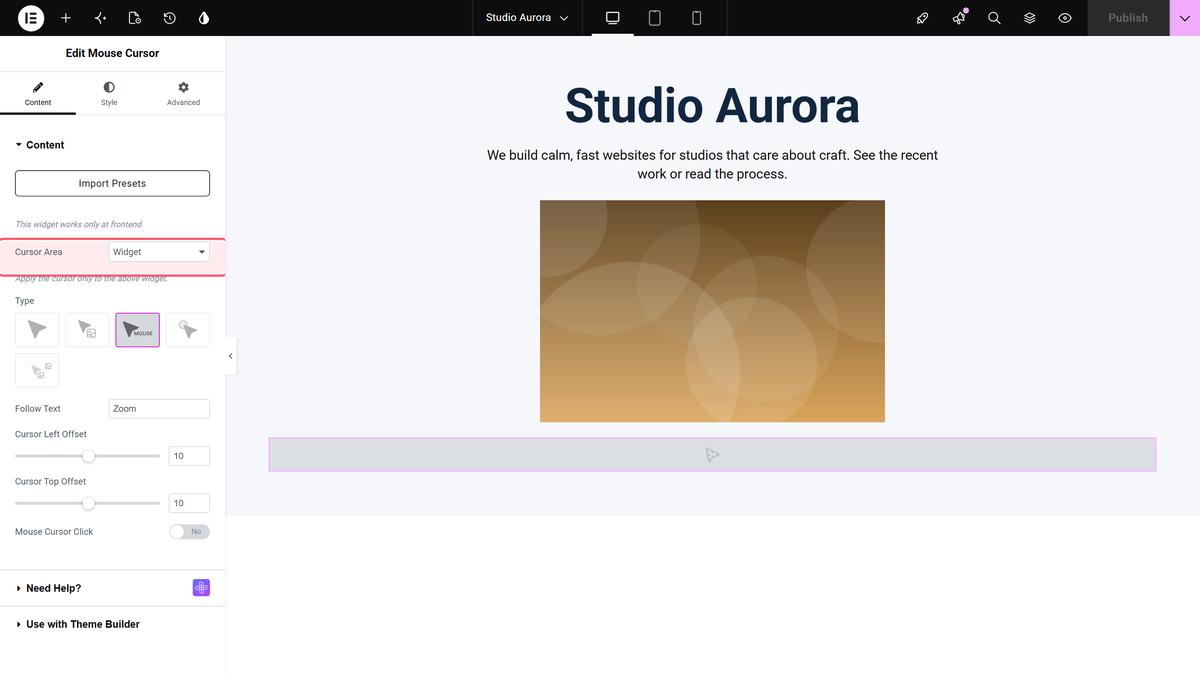Open the AI sparkle tool in the top bar
Screen dimensions: 1200x675
point(100,18)
